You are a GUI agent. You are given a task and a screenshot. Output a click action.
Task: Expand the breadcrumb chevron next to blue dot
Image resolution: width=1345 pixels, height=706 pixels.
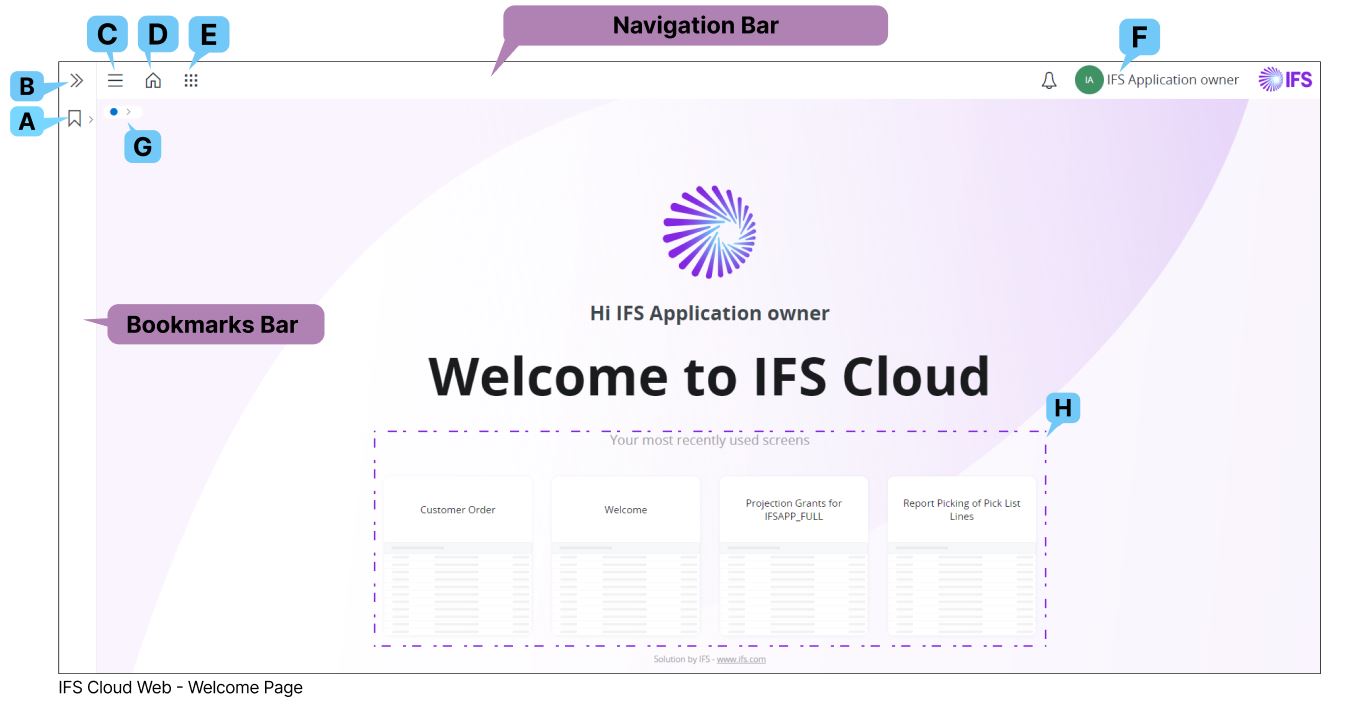(128, 110)
